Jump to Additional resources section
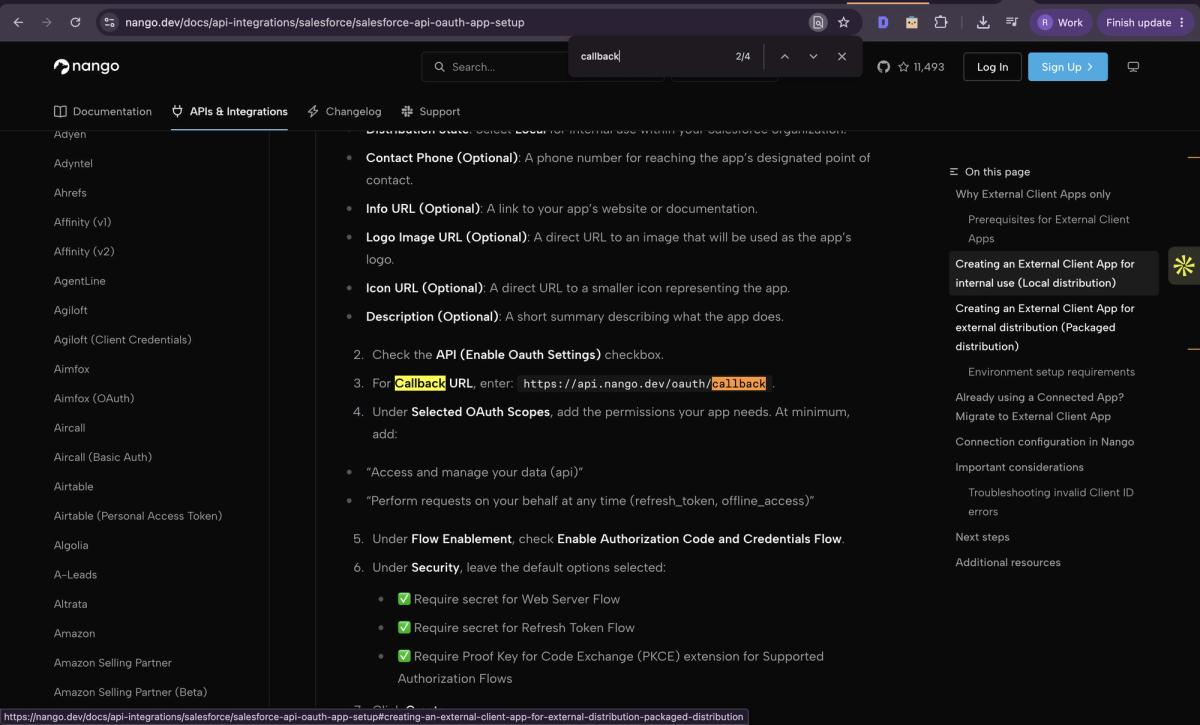Viewport: 1200px width, 725px height. coord(1007,562)
